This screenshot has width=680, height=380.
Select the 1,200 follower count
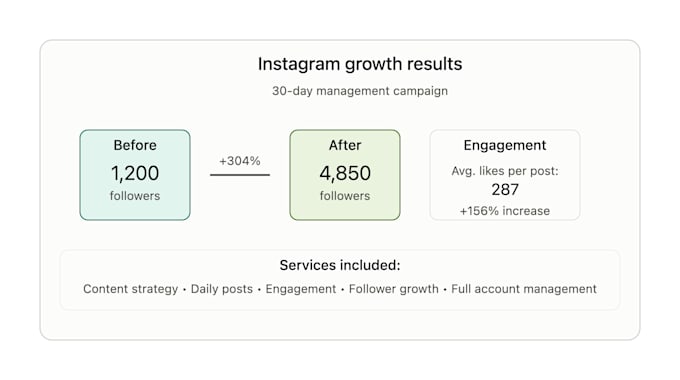pos(135,173)
